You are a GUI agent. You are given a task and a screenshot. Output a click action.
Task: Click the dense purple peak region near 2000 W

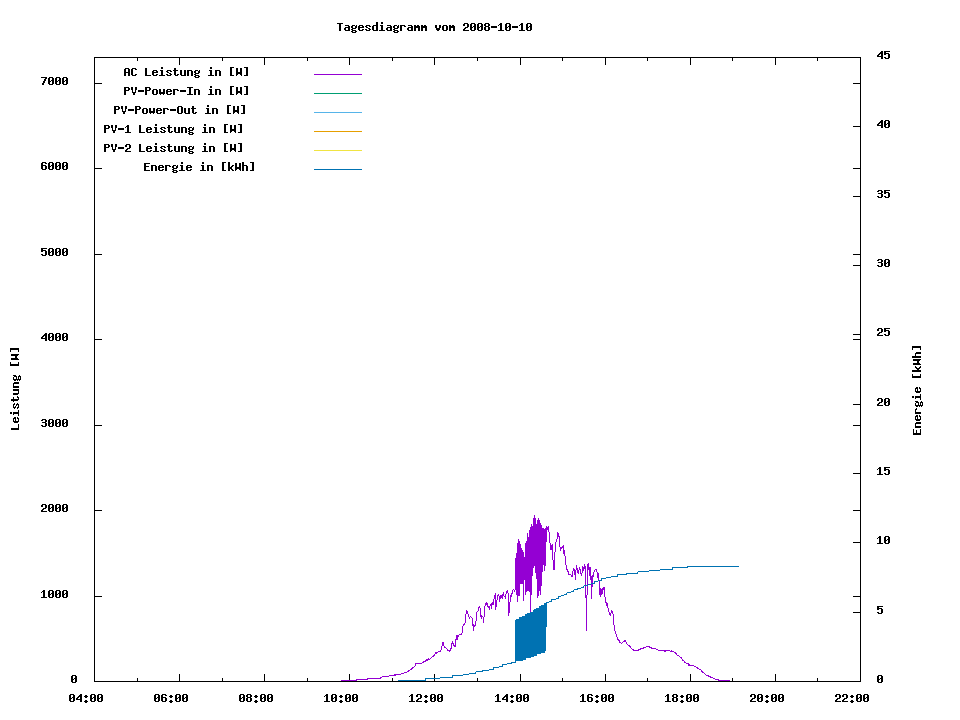pyautogui.click(x=534, y=550)
